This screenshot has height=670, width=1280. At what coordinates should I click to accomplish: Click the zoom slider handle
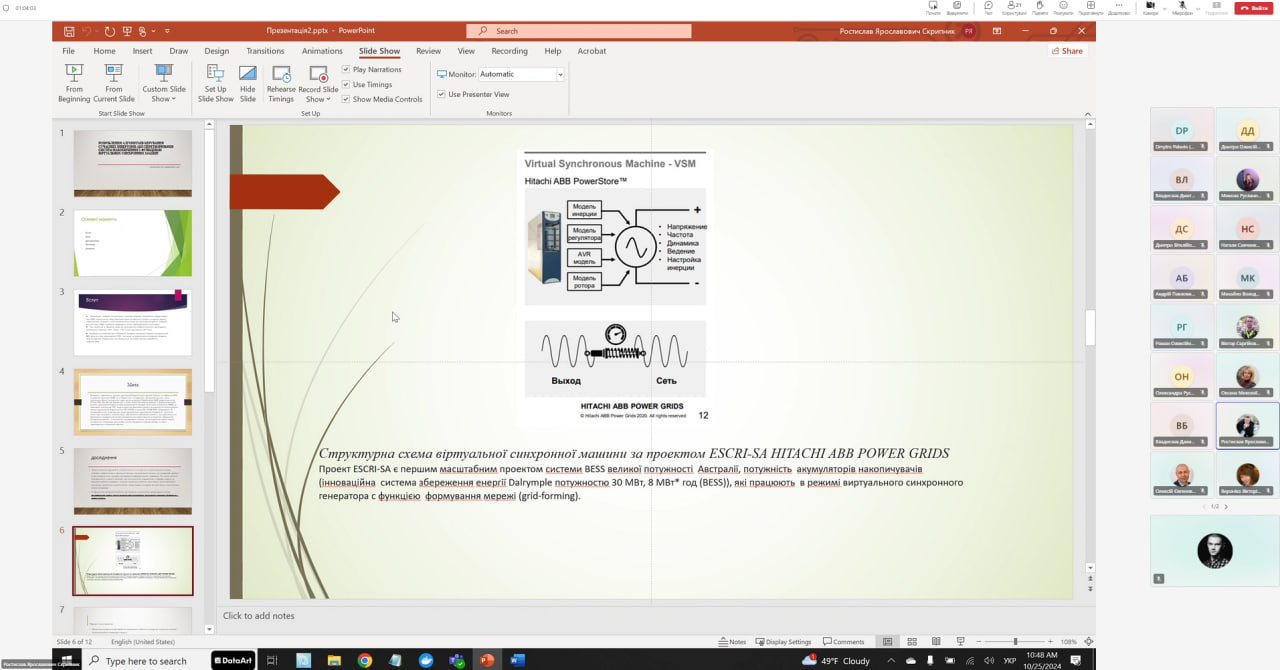(x=1015, y=642)
